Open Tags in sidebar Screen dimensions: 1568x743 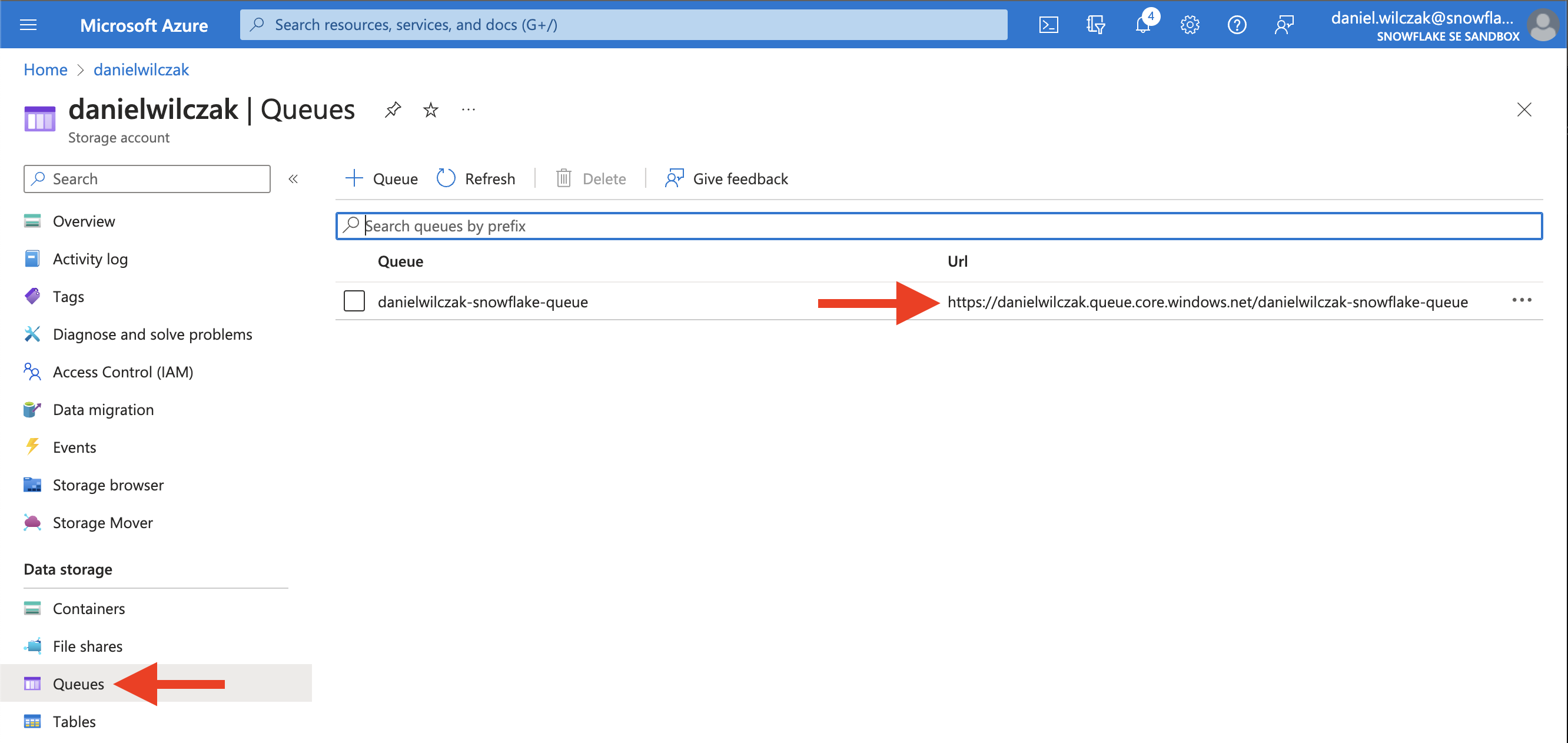68,297
